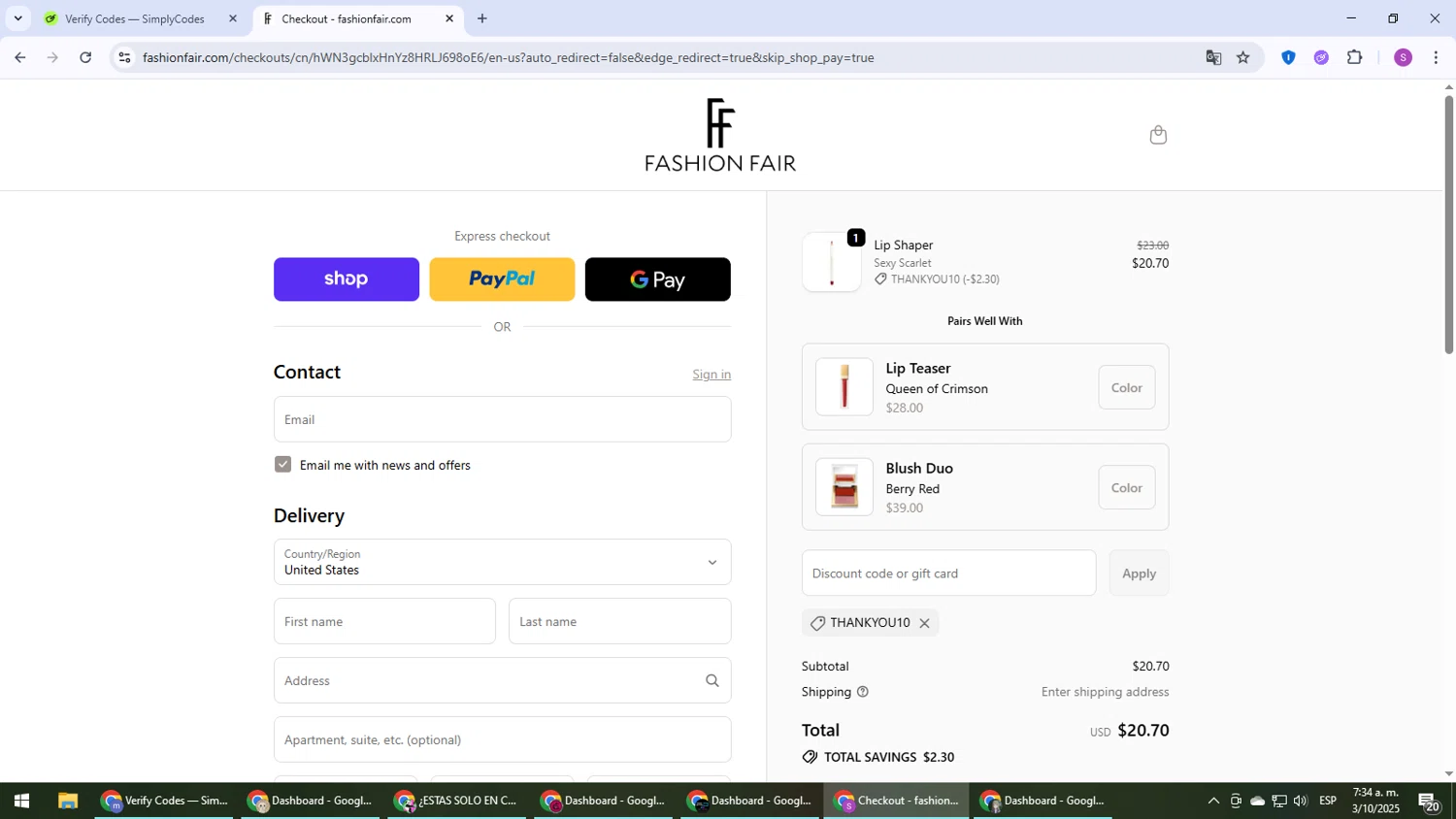The height and width of the screenshot is (819, 1456).
Task: Pay with Google Pay express checkout
Action: [x=657, y=279]
